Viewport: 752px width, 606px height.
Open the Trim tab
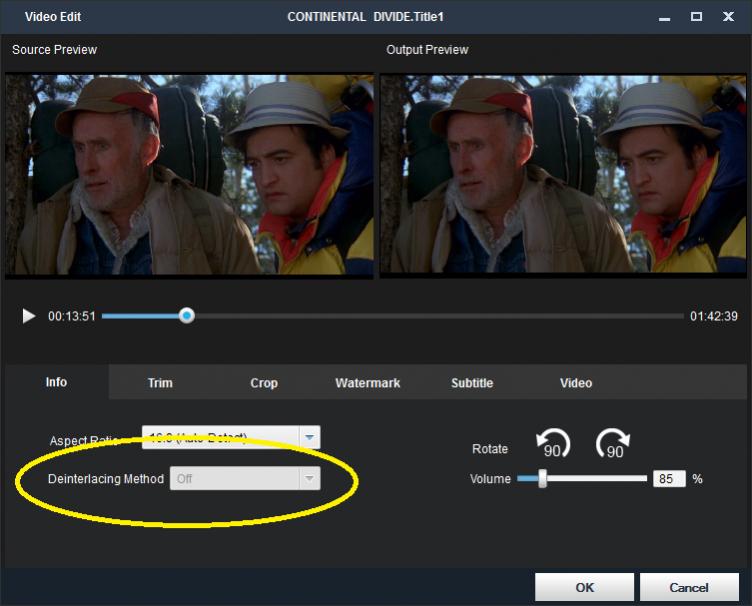click(x=160, y=383)
